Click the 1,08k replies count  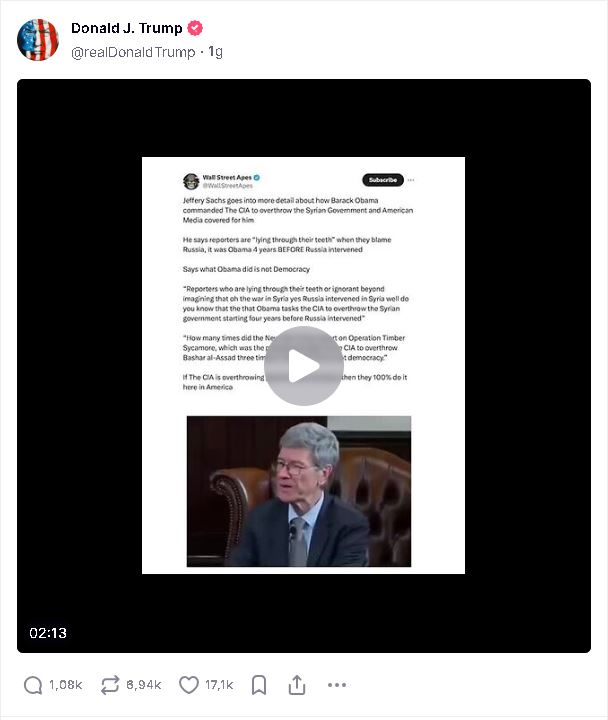point(65,685)
